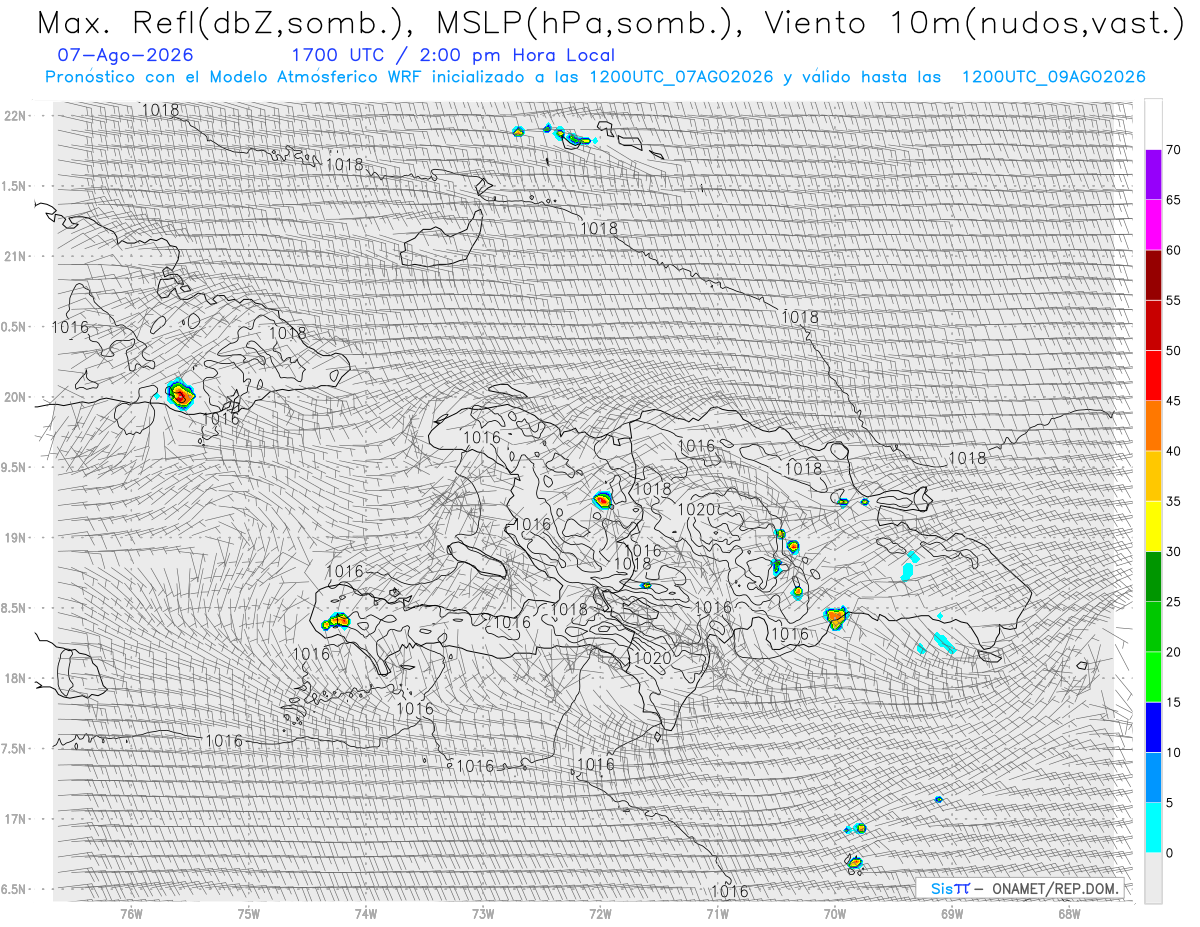
Task: Click the '55' value on the colorbar scale
Action: pyautogui.click(x=1173, y=300)
